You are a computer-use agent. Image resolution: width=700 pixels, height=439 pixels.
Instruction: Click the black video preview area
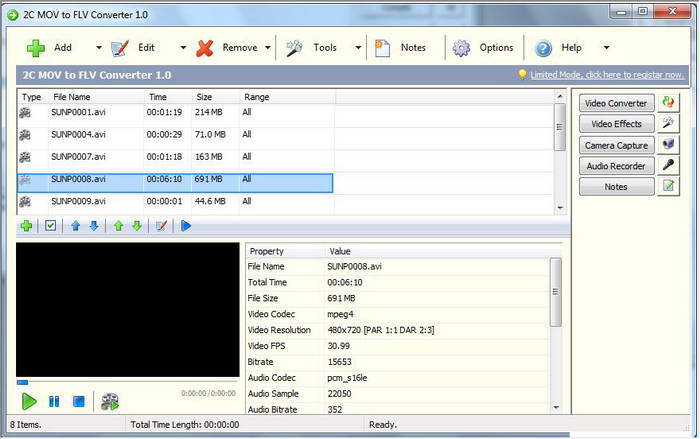(128, 310)
